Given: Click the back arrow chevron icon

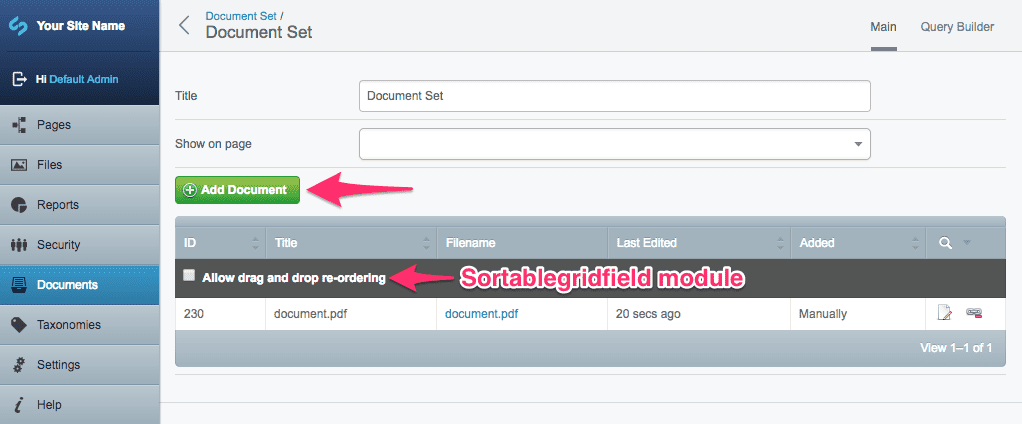Looking at the screenshot, I should tap(184, 25).
